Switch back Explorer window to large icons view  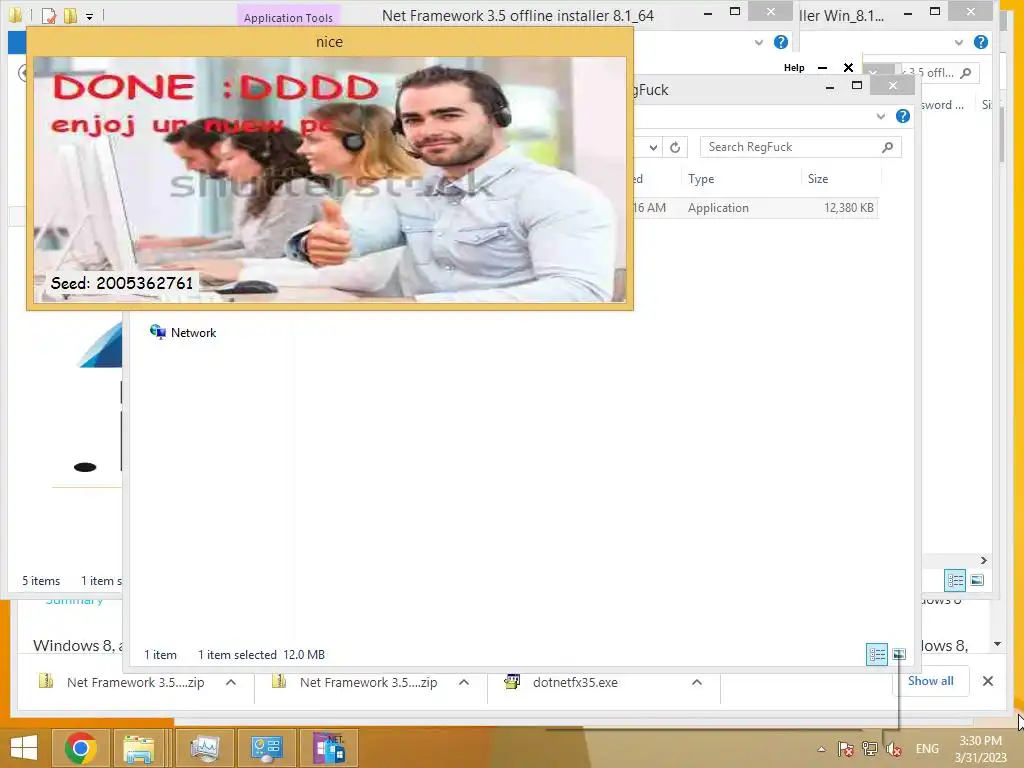click(x=978, y=580)
